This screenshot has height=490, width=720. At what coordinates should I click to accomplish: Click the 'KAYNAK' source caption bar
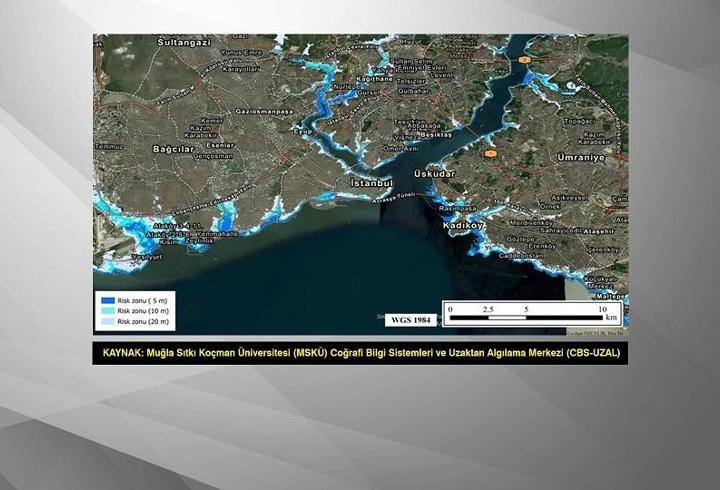360,353
